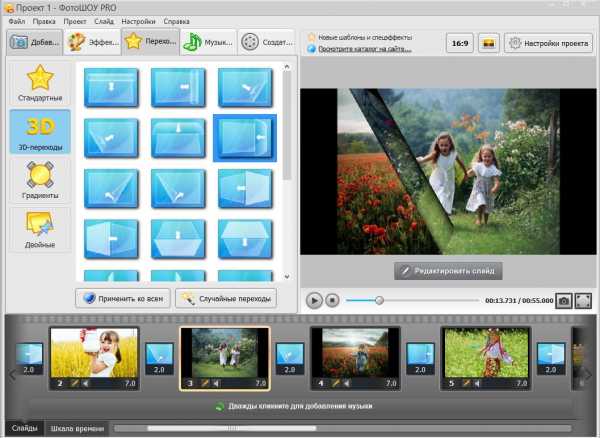600x438 pixels.
Task: Open the Слайд menu
Action: point(104,21)
